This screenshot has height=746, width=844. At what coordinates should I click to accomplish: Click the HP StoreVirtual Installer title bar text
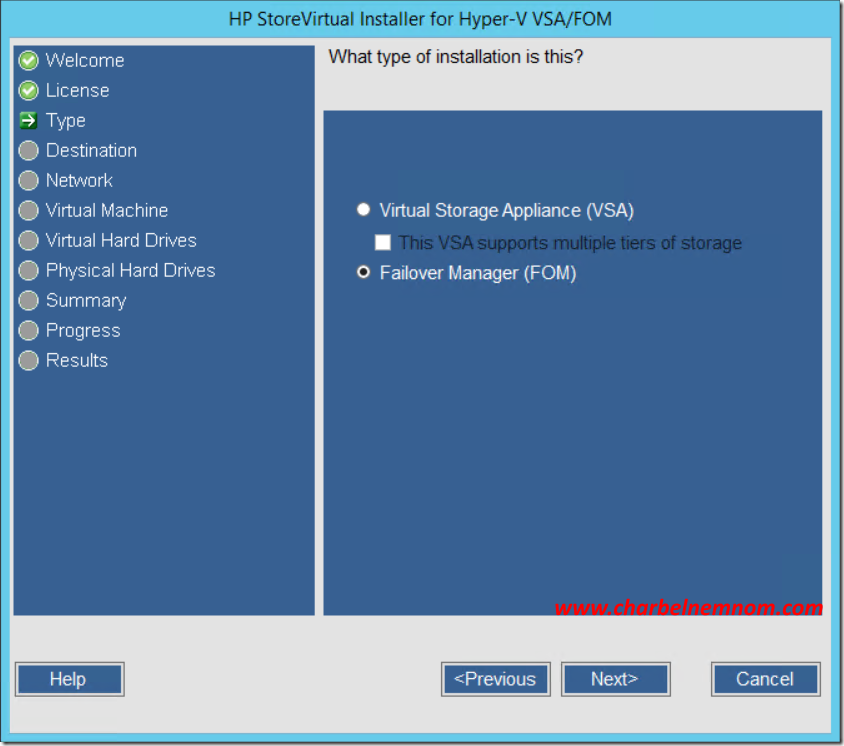coord(420,19)
